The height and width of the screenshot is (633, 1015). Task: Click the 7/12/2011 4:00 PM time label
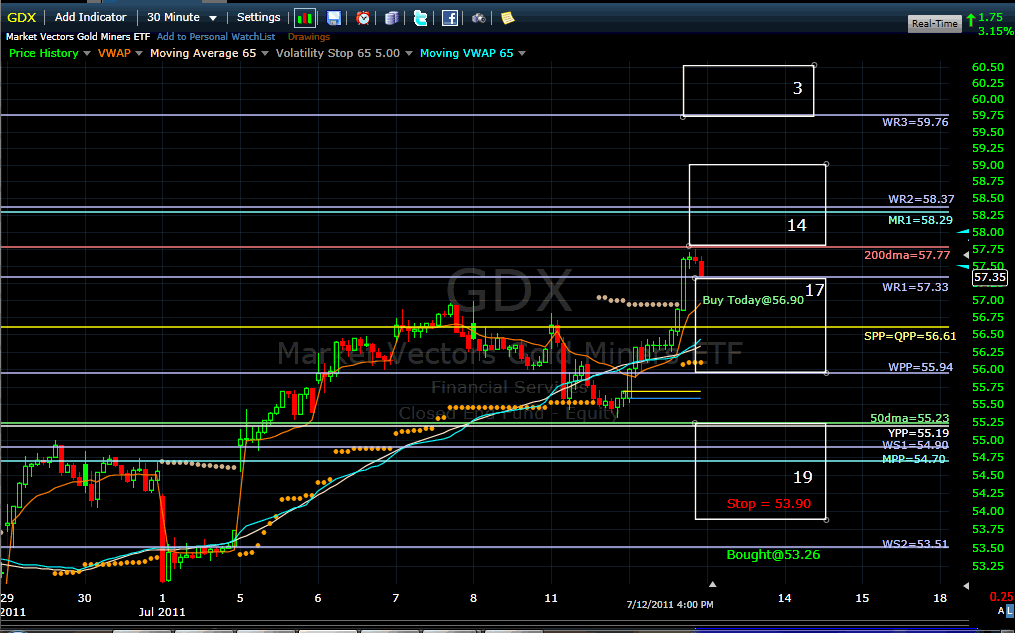pos(670,605)
